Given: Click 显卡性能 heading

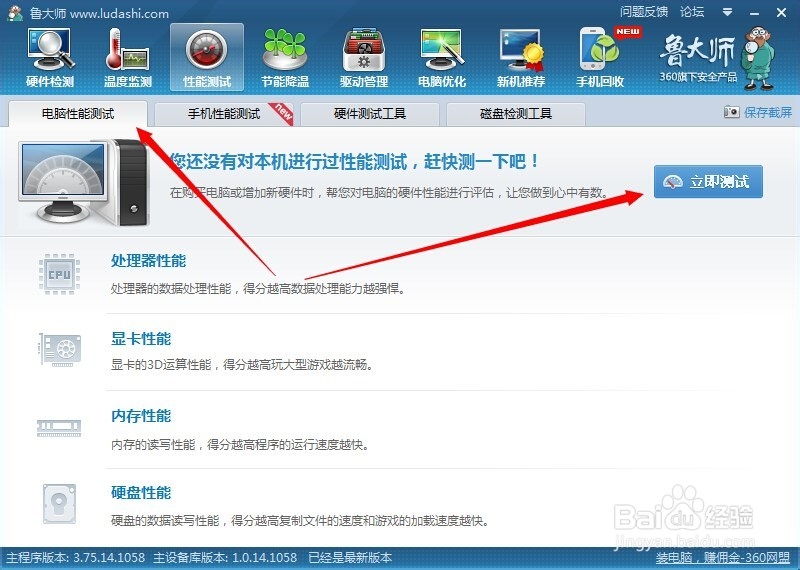Looking at the screenshot, I should [x=141, y=338].
